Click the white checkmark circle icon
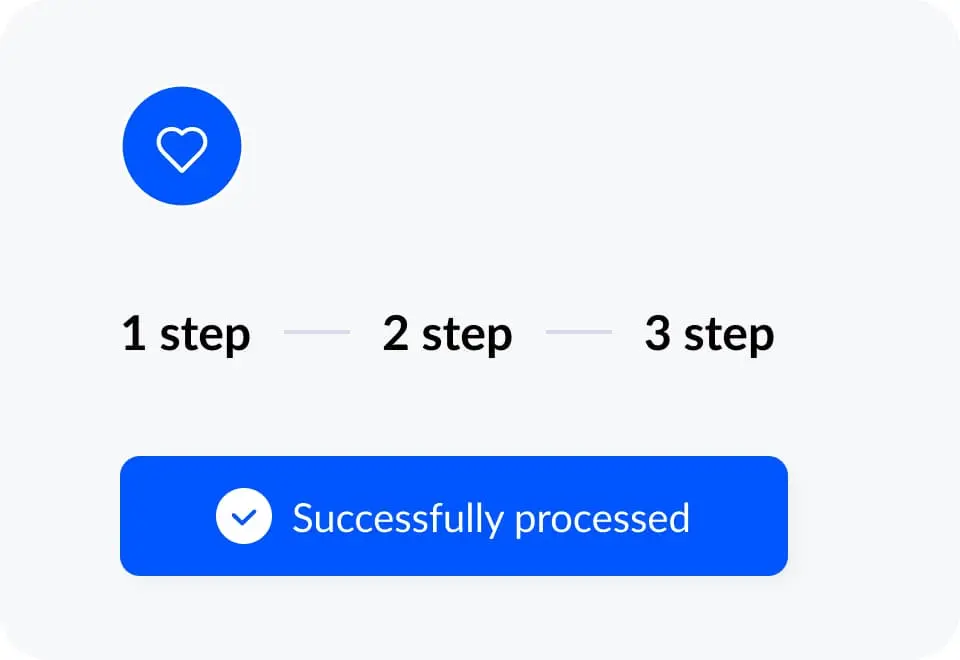The image size is (960, 660). (244, 517)
